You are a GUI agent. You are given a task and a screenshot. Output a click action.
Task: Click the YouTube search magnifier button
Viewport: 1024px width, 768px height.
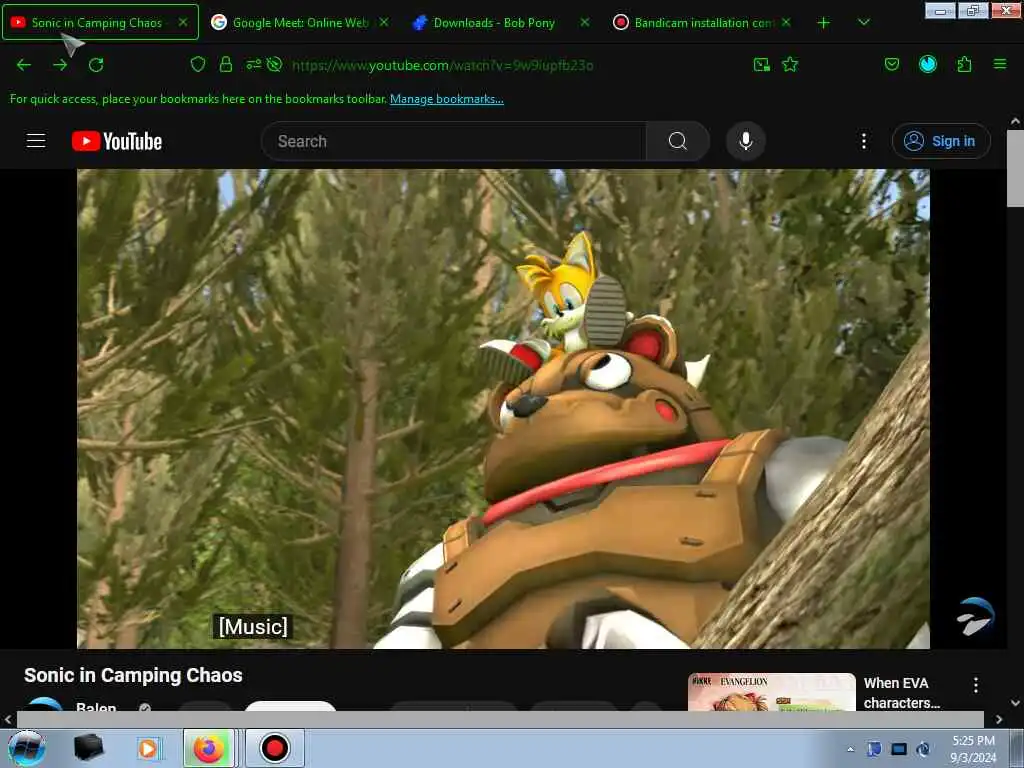point(678,141)
